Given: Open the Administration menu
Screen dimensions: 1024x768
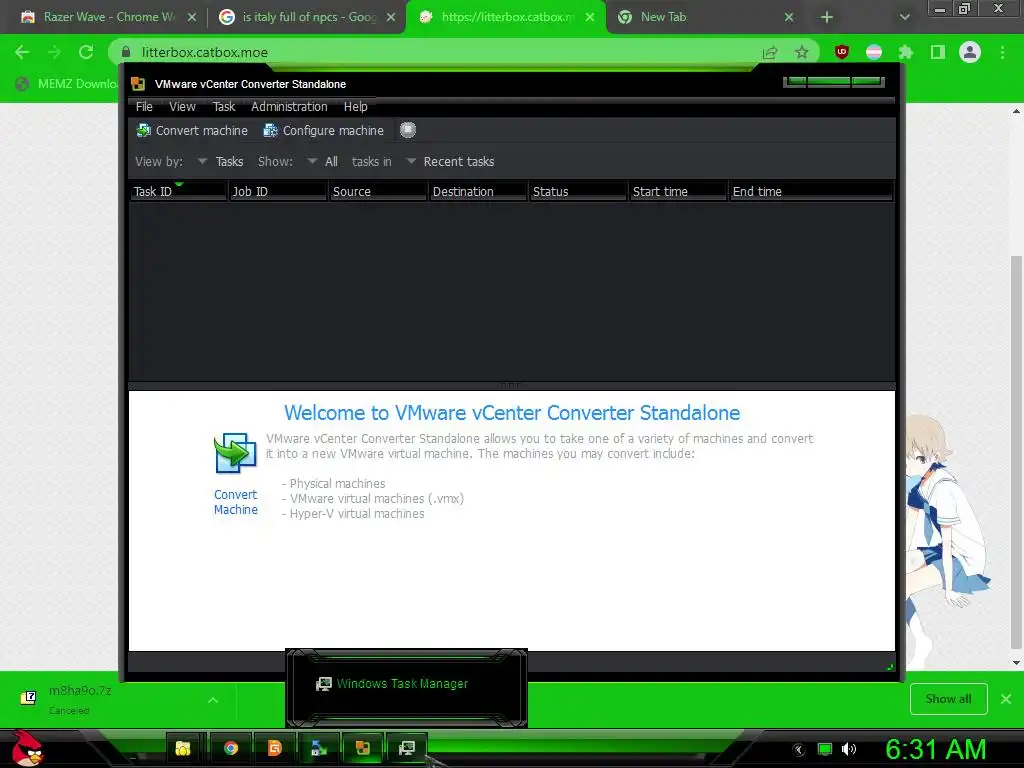Looking at the screenshot, I should 289,106.
